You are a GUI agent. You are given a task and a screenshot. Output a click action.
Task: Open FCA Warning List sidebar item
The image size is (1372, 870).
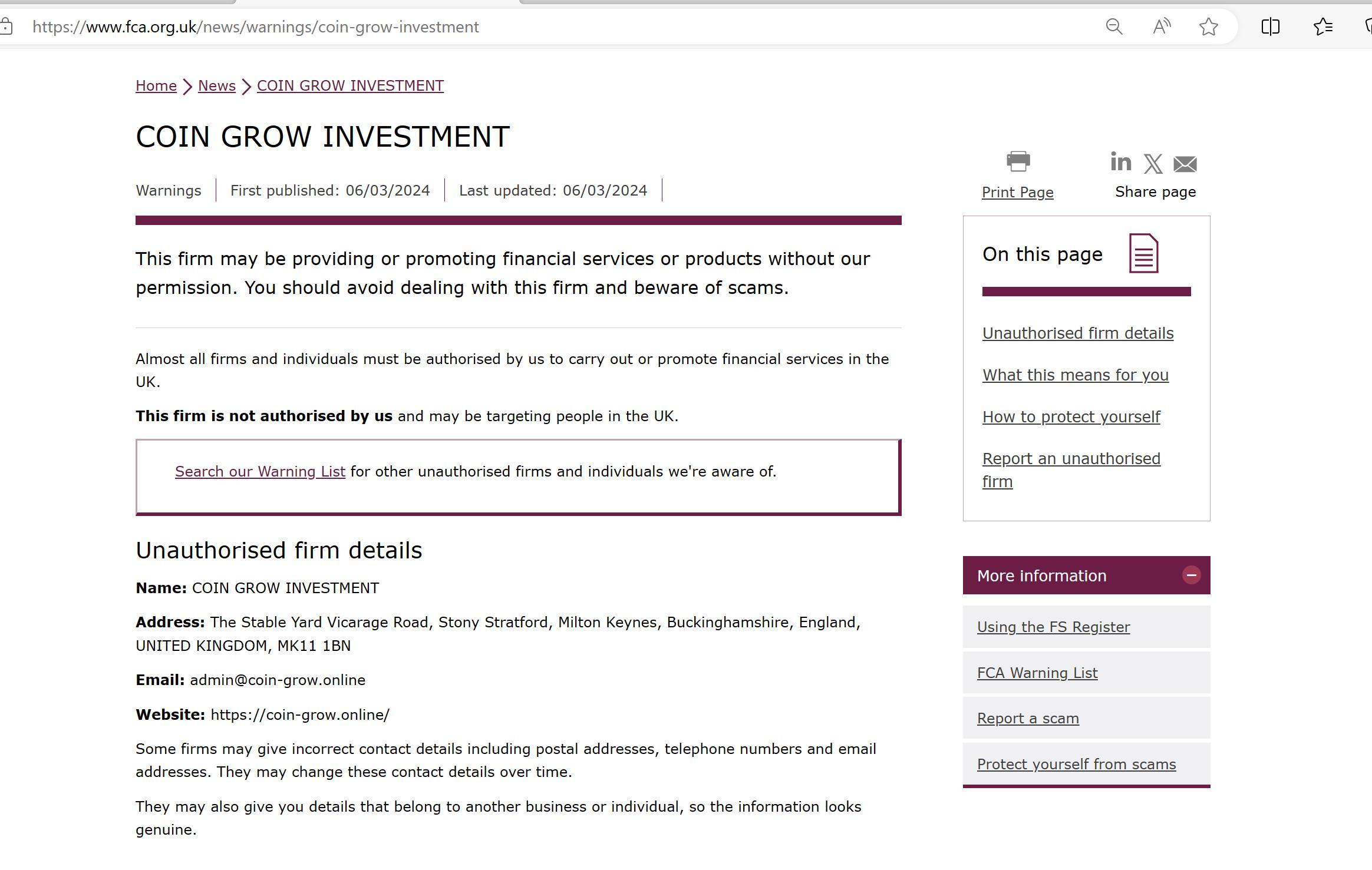[1037, 673]
